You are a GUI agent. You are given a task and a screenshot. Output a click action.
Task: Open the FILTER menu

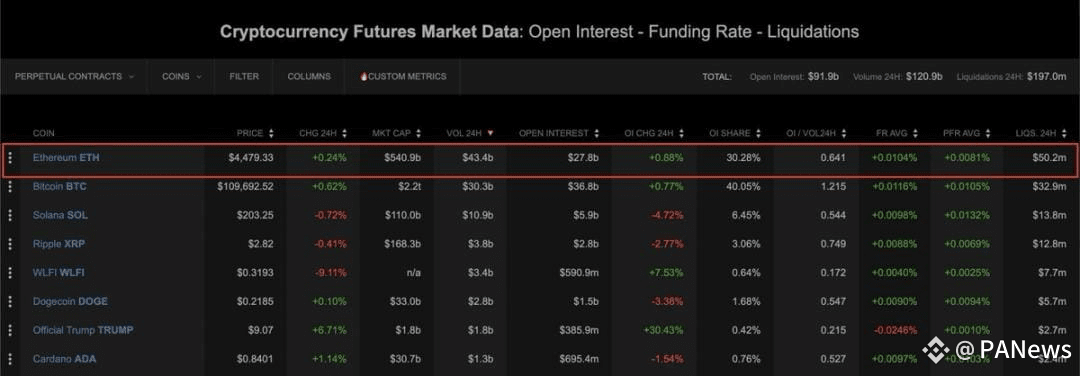245,76
